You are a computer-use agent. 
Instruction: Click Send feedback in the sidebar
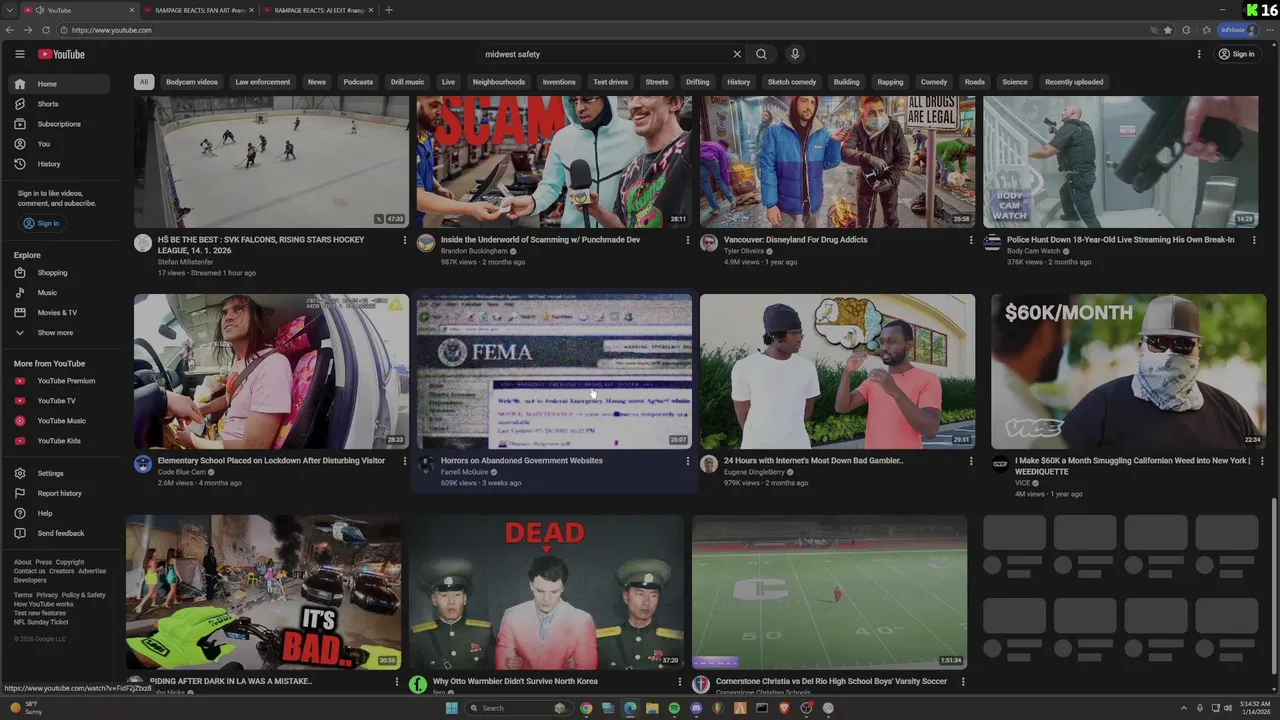(x=61, y=533)
